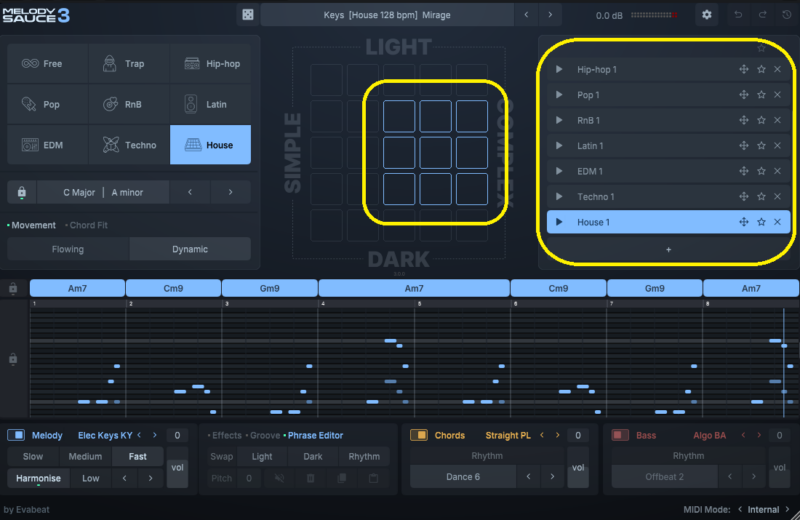
Task: Go to next preset using top arrow
Action: click(551, 15)
